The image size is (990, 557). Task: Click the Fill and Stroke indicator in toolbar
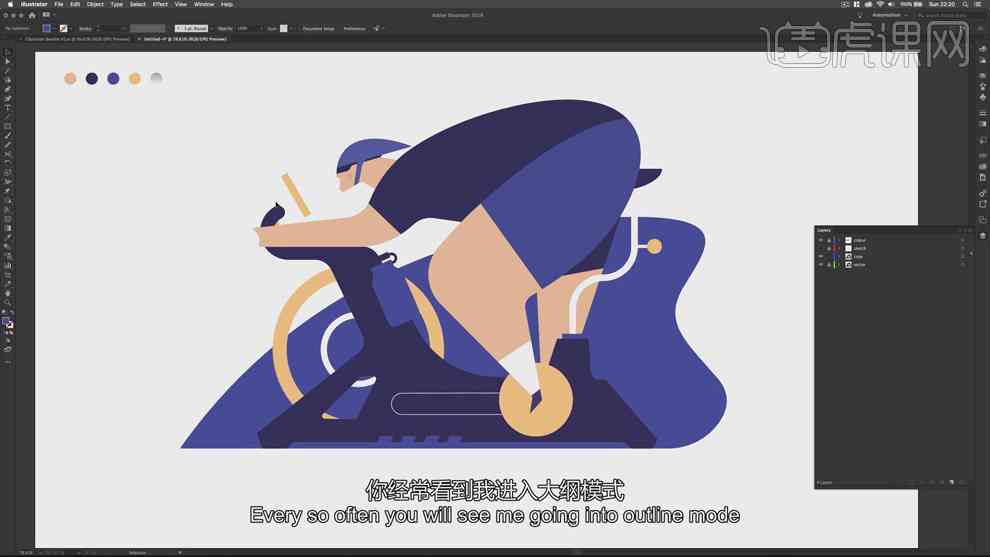(x=8, y=323)
